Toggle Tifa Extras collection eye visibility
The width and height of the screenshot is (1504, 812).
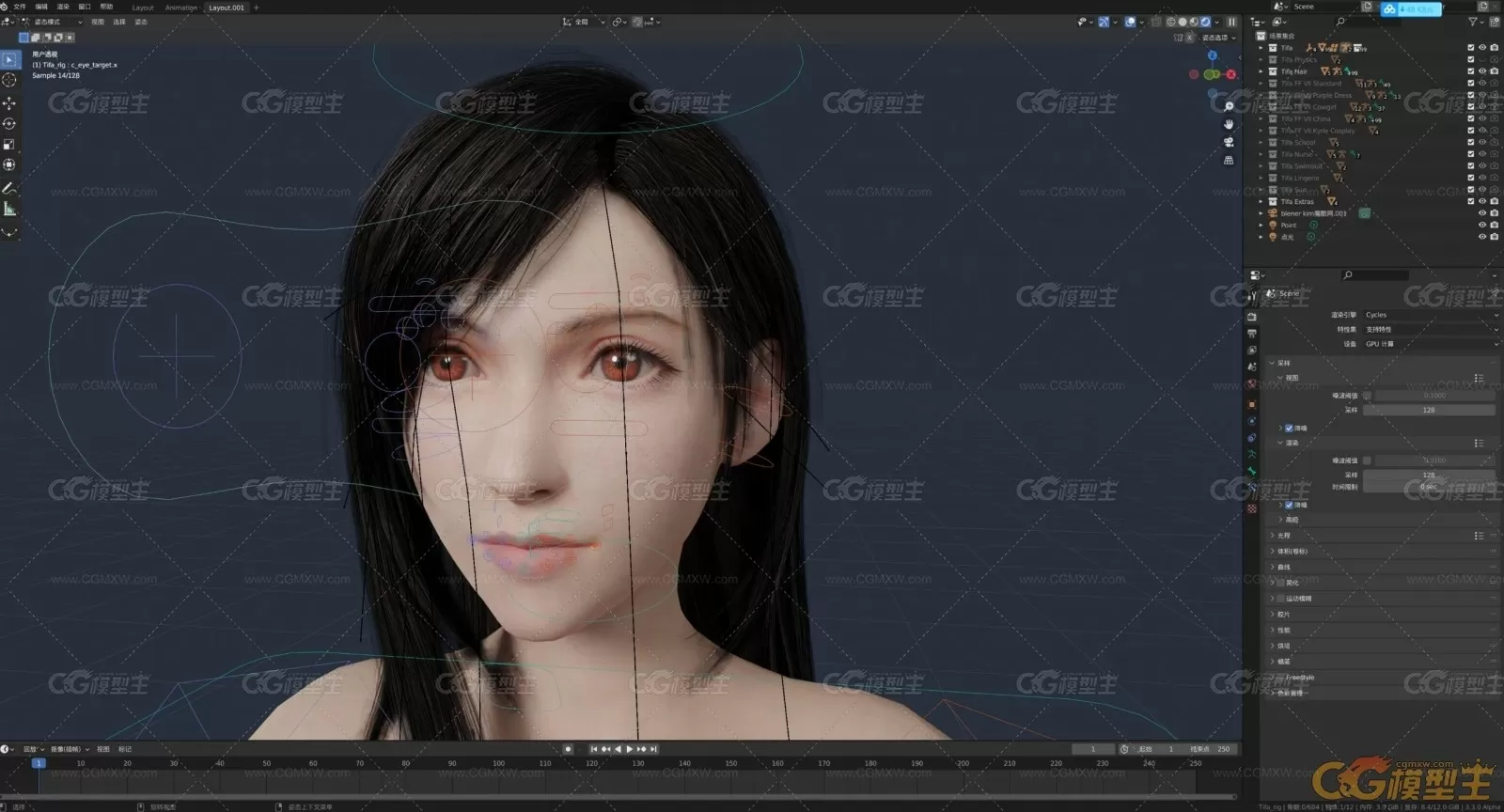click(1482, 201)
